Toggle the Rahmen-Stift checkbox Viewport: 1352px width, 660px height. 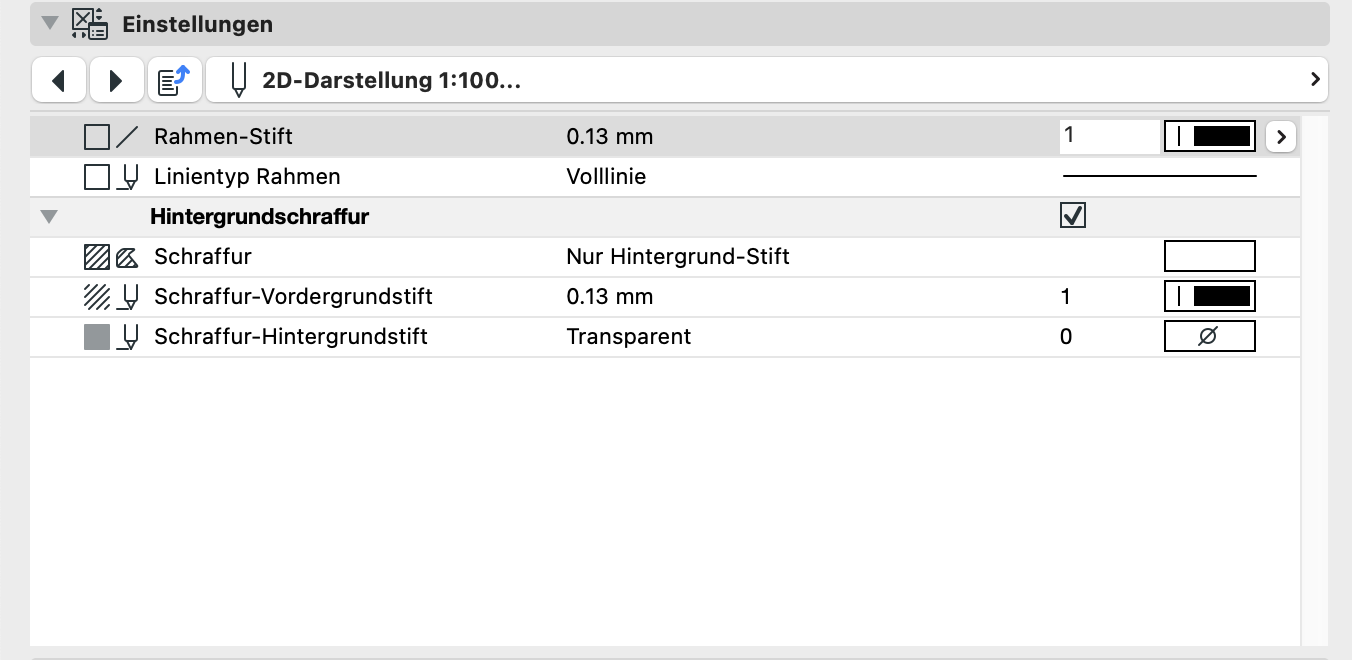pyautogui.click(x=97, y=136)
